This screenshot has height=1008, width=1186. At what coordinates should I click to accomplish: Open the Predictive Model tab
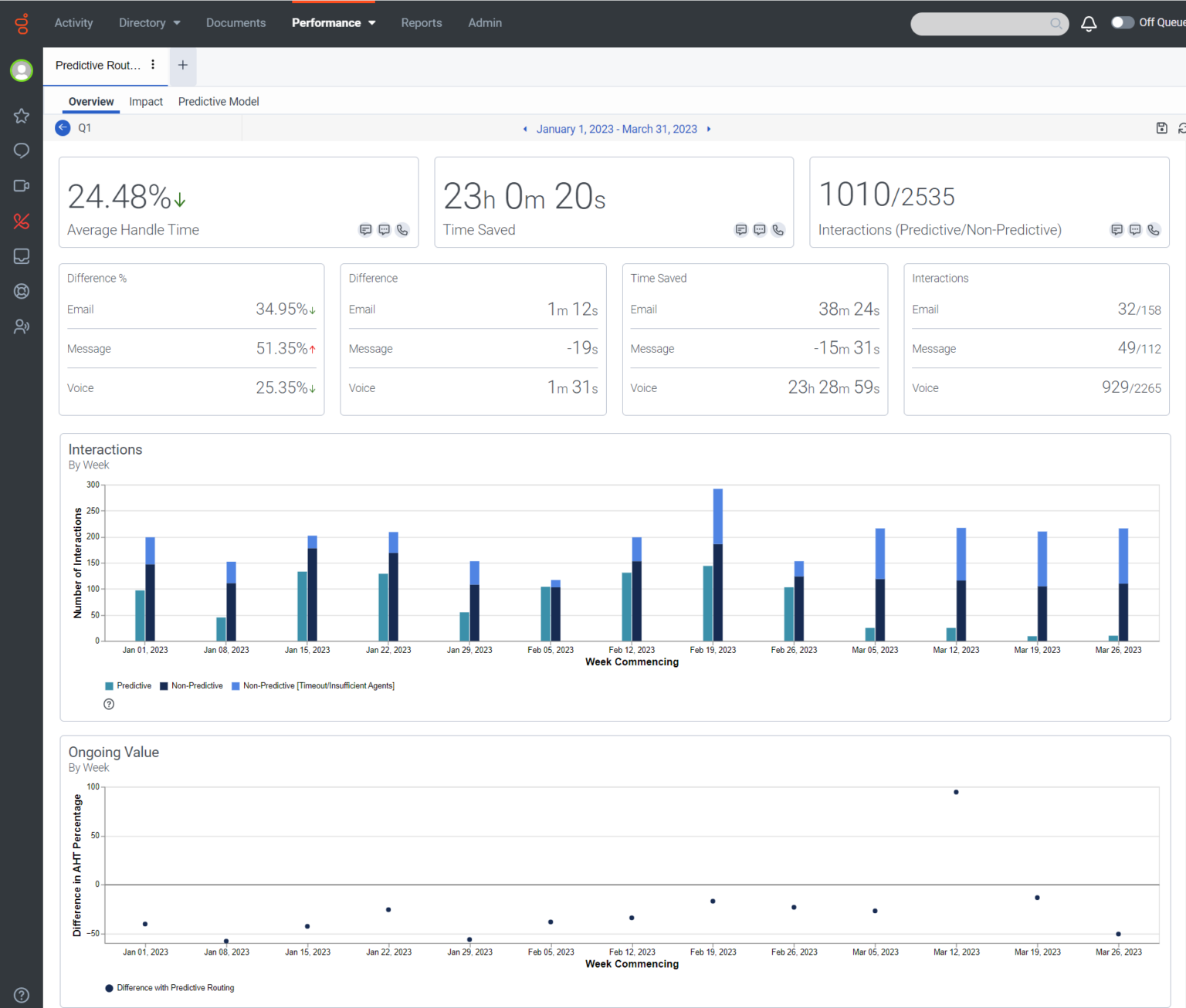(x=219, y=101)
